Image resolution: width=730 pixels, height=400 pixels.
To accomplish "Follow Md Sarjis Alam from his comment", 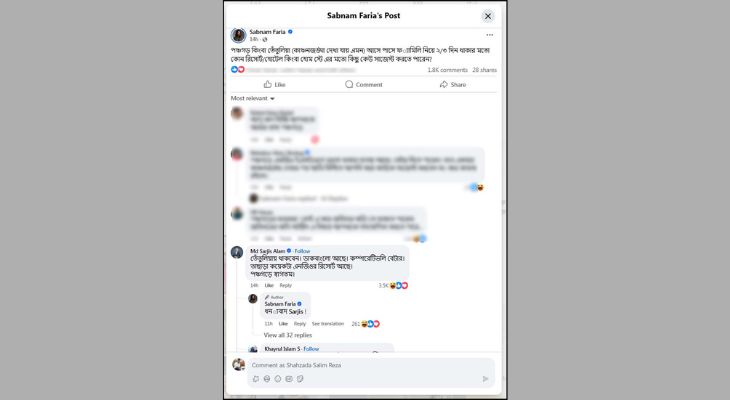I will [302, 251].
